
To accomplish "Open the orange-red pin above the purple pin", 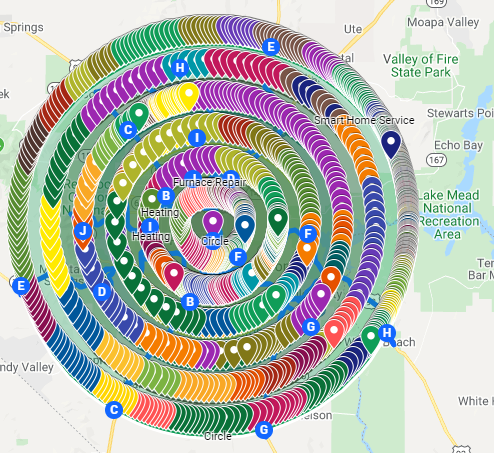I will click(x=331, y=280).
